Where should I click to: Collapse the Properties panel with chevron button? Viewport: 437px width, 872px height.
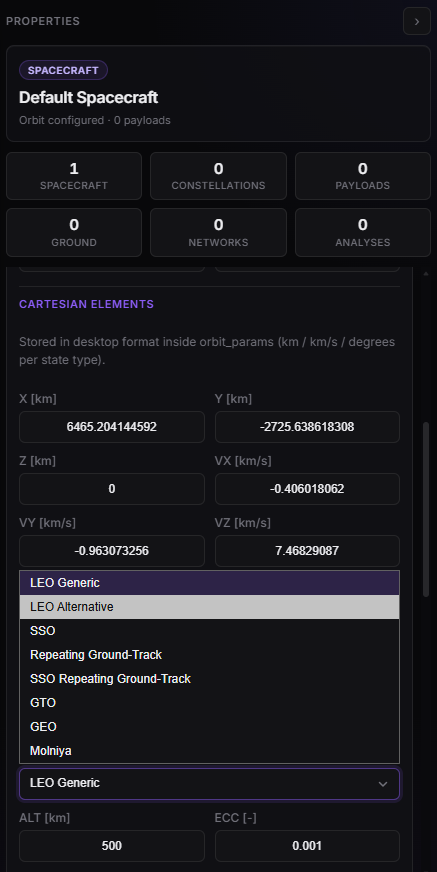click(416, 22)
